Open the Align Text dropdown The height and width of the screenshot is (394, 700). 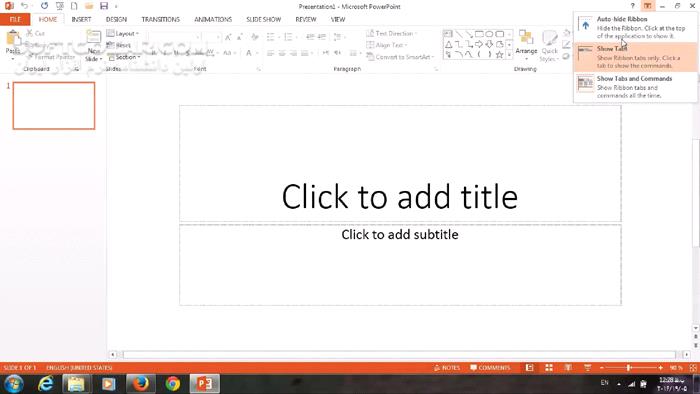coord(387,45)
